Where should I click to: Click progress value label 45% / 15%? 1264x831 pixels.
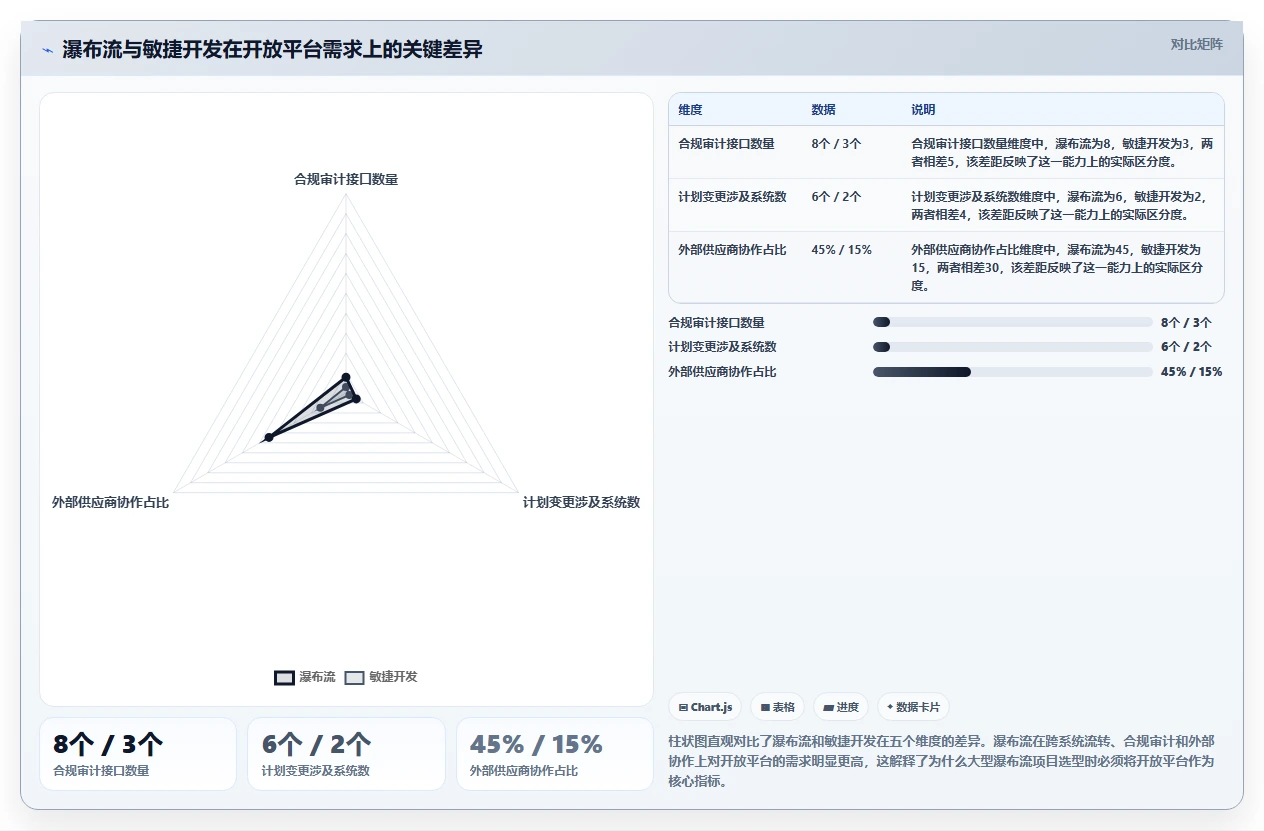1191,372
